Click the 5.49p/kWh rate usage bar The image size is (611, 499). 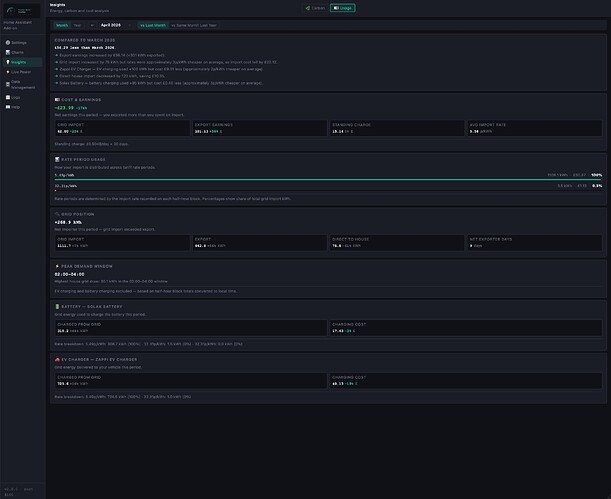pos(328,180)
